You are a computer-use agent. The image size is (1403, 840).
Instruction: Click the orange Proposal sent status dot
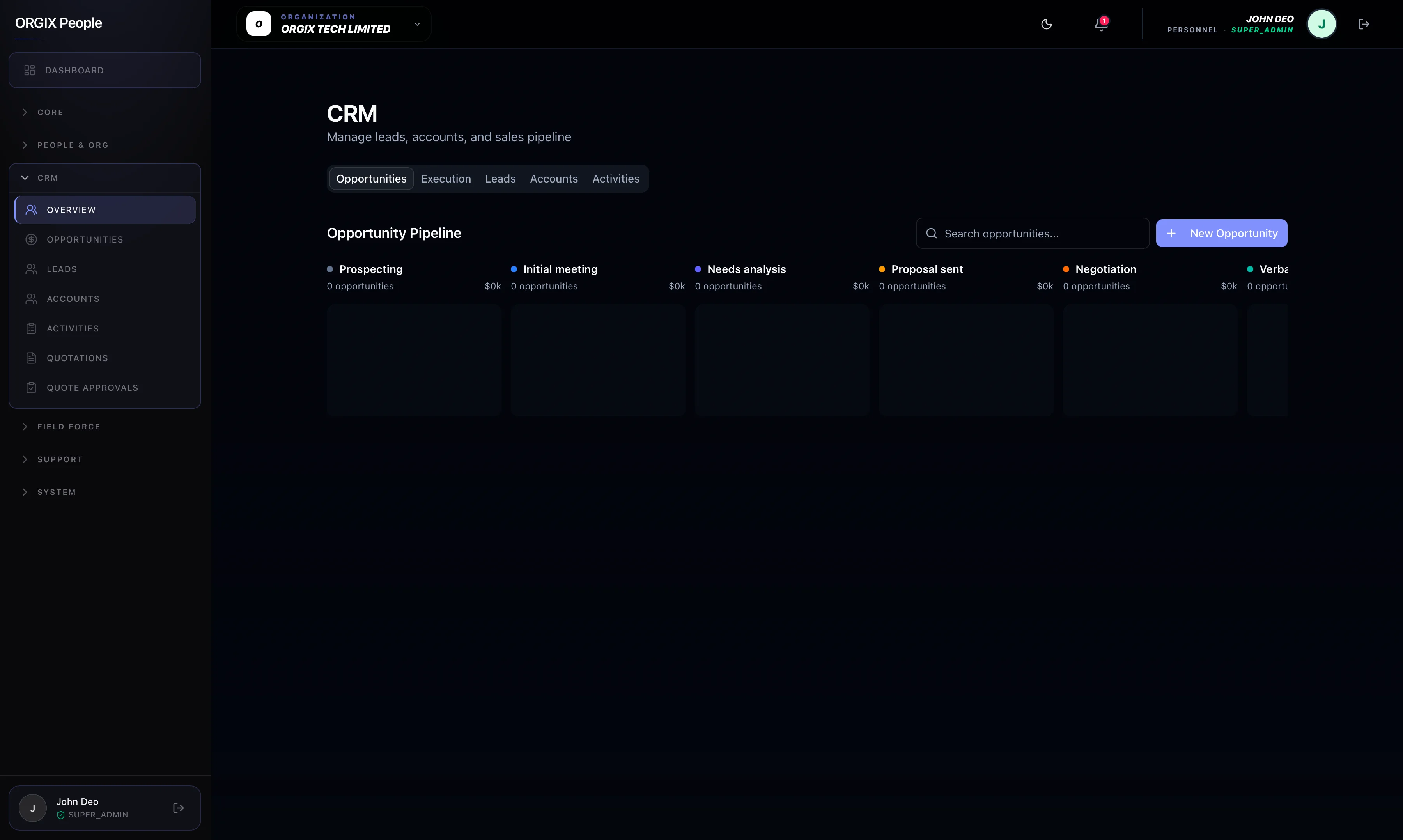[882, 269]
